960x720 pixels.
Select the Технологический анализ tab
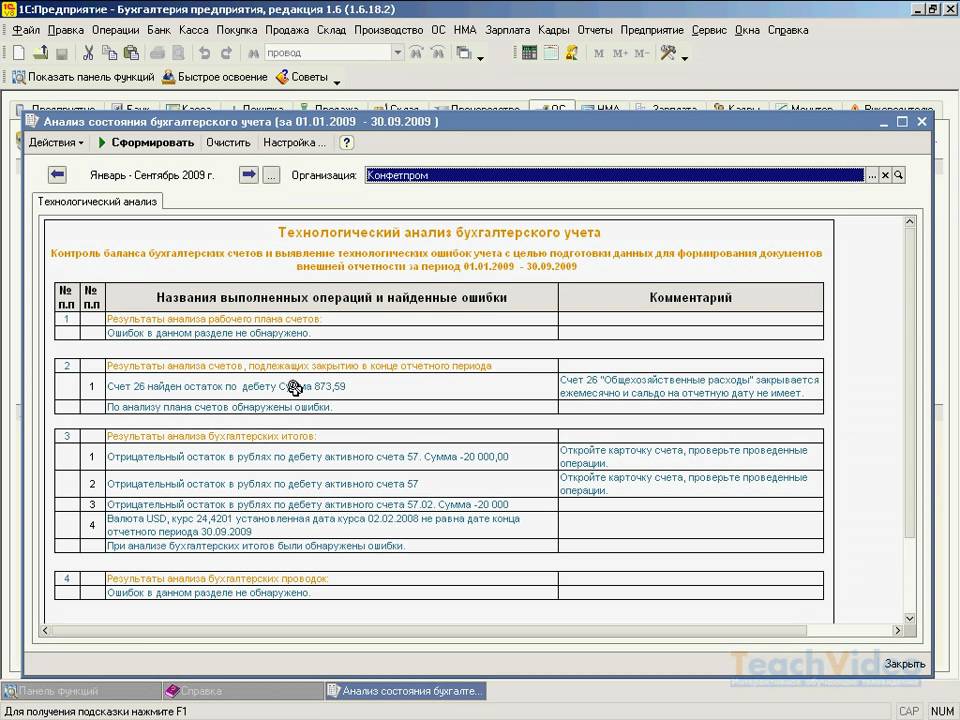click(97, 201)
